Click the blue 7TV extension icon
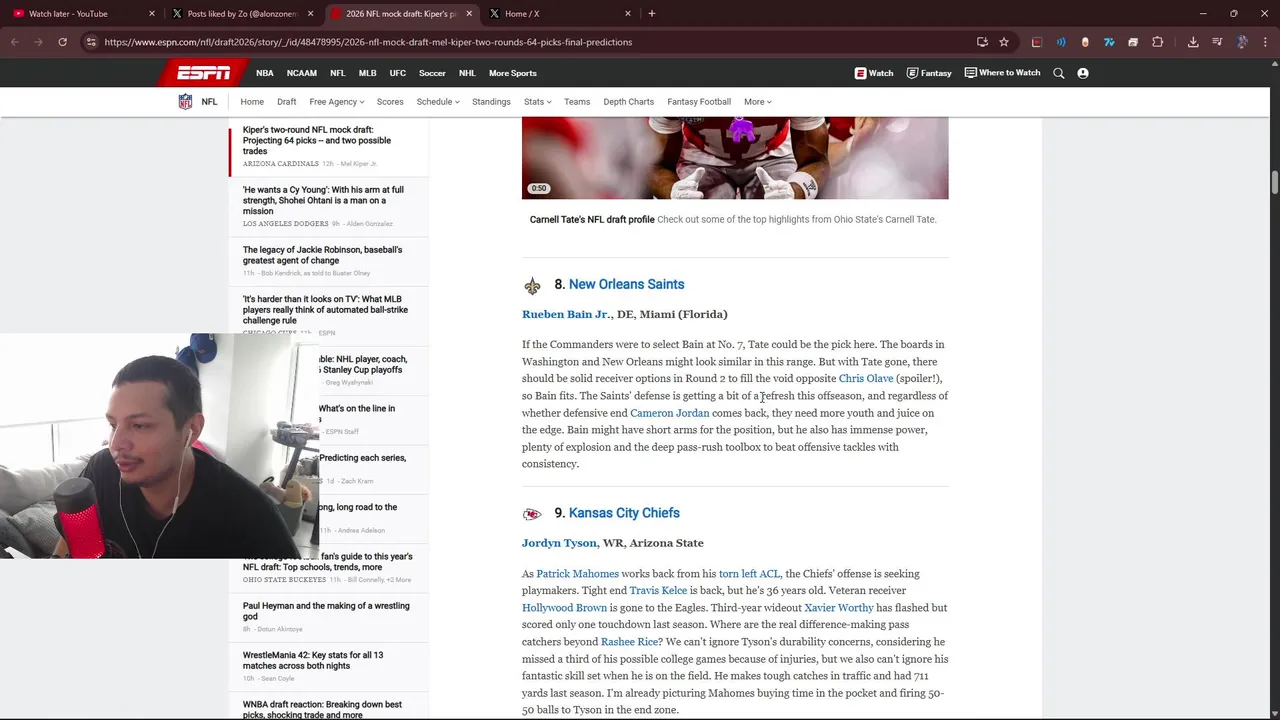This screenshot has width=1280, height=720. [x=1109, y=42]
